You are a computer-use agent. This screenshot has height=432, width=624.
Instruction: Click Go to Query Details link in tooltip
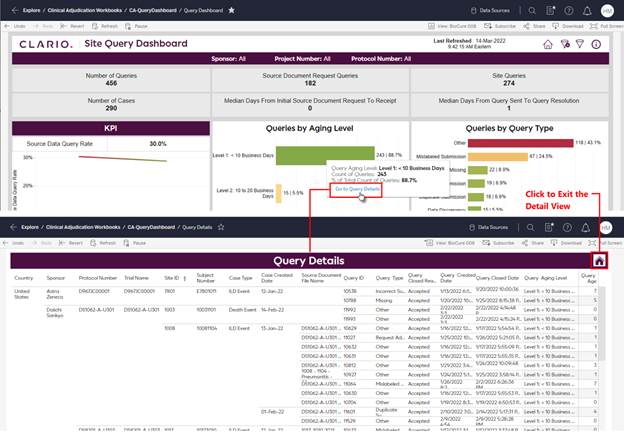click(357, 188)
